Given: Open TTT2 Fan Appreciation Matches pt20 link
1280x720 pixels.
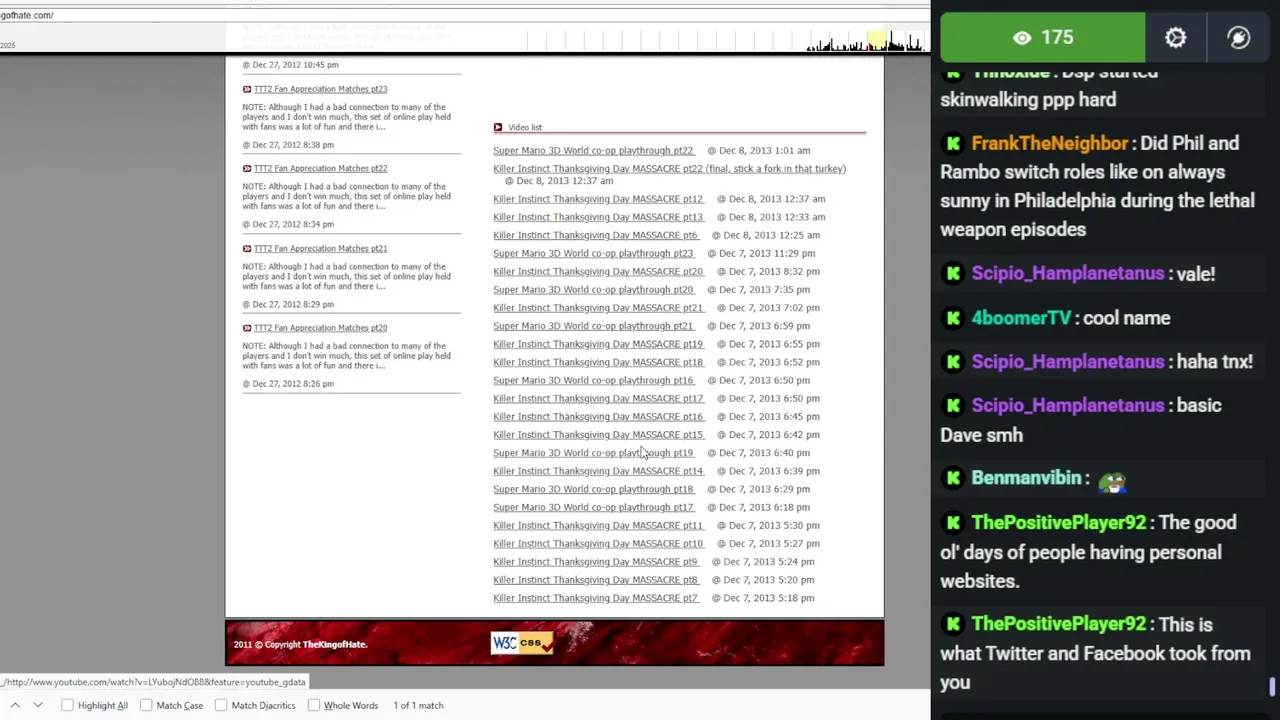Looking at the screenshot, I should pos(320,328).
